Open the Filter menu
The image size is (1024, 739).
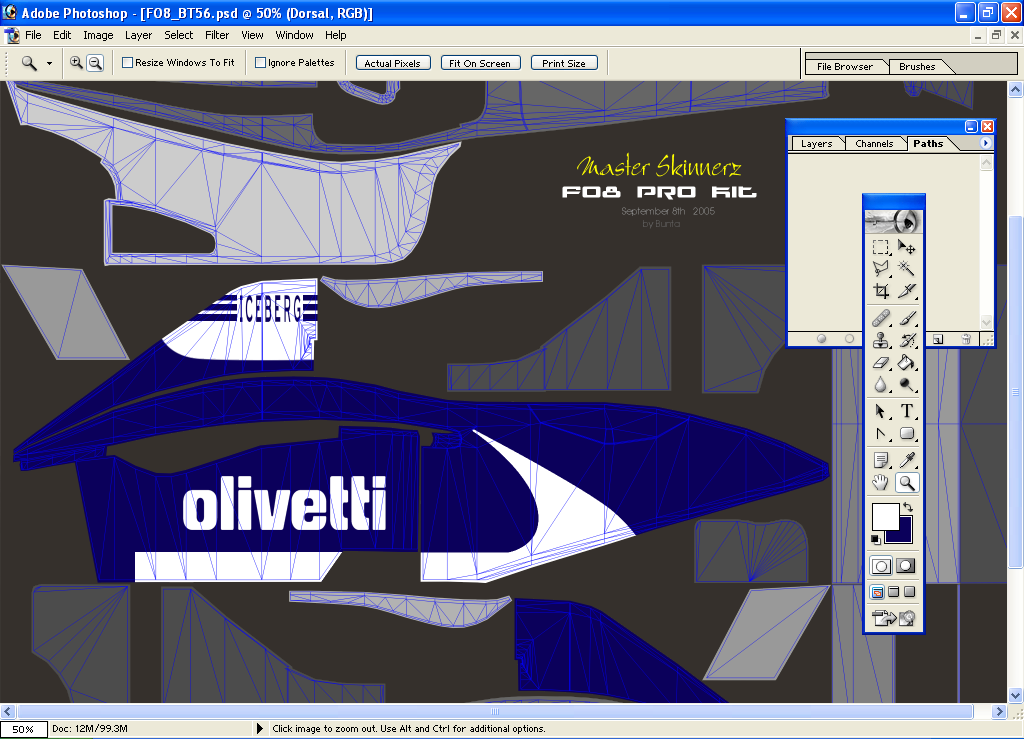[217, 35]
